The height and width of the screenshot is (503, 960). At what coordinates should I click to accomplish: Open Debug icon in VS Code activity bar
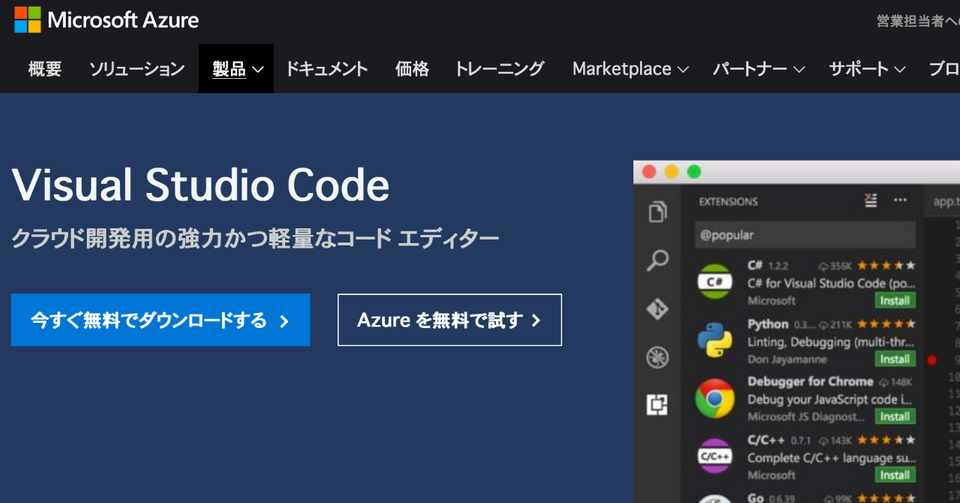pyautogui.click(x=658, y=357)
